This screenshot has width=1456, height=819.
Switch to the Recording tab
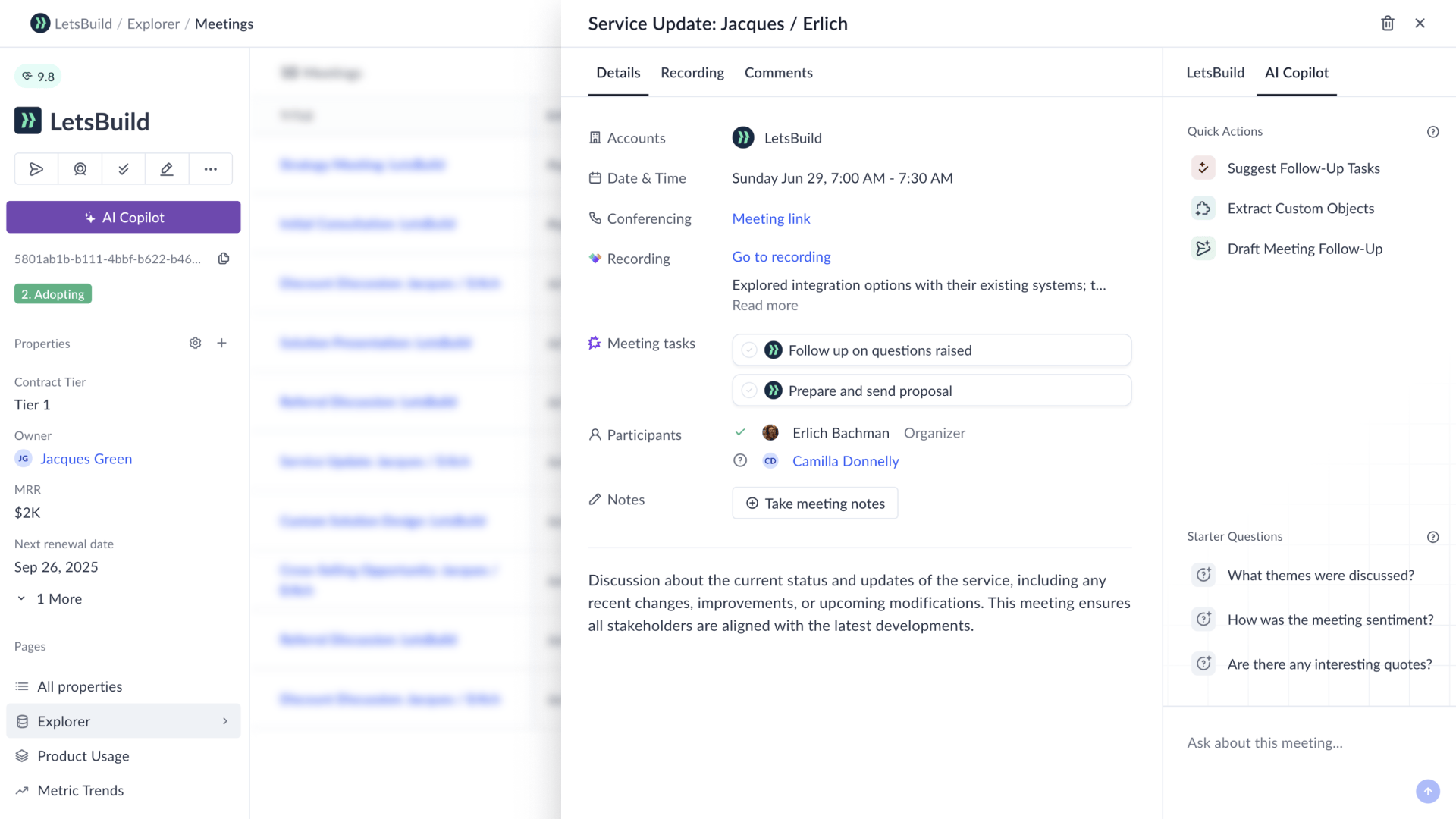point(692,72)
